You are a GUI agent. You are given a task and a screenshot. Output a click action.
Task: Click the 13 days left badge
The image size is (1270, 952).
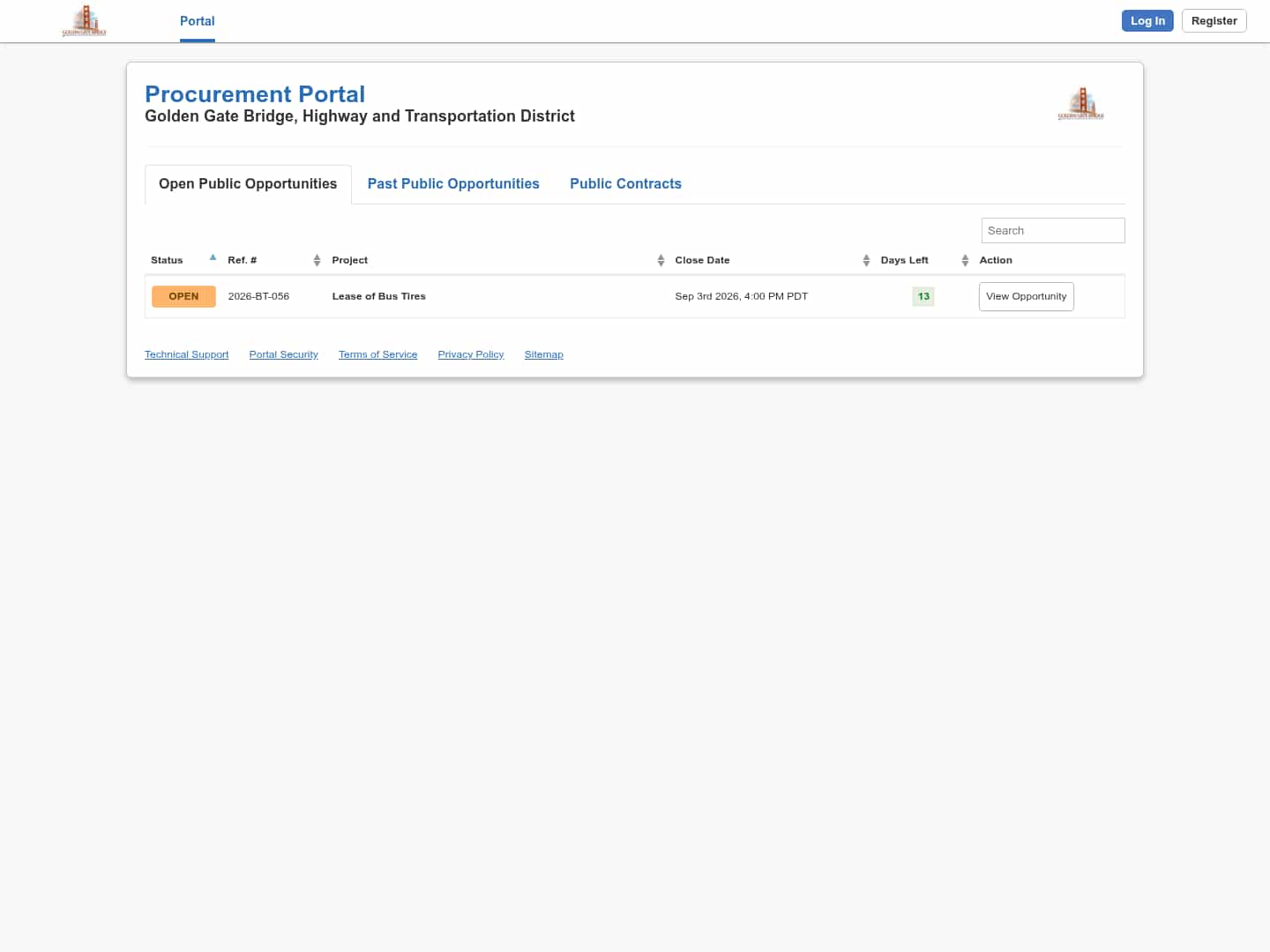[x=923, y=296]
